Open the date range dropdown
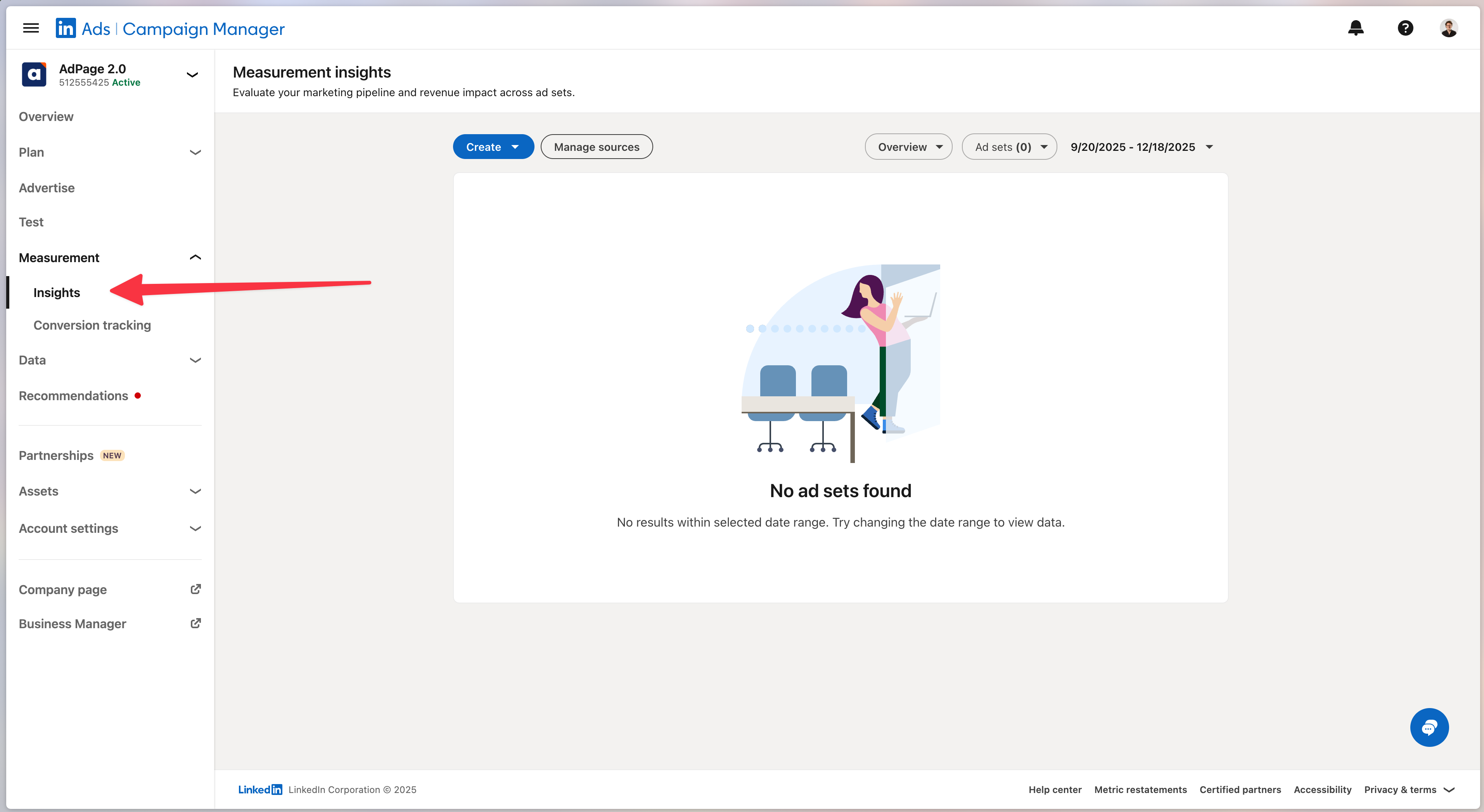This screenshot has width=1484, height=812. point(1141,147)
